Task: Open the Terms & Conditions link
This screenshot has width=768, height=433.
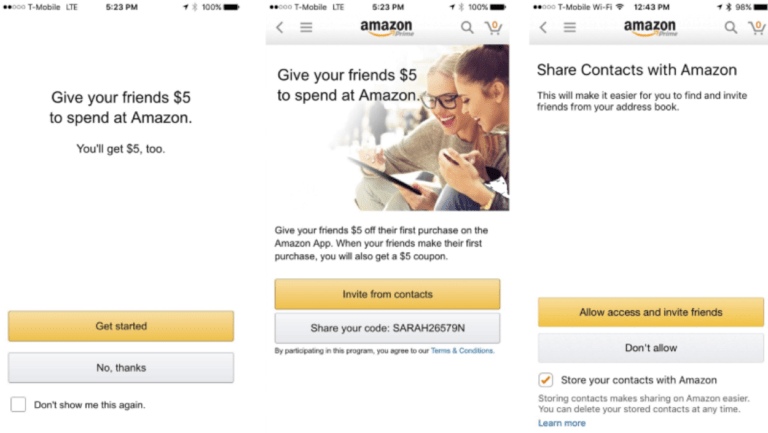Action: [x=462, y=351]
